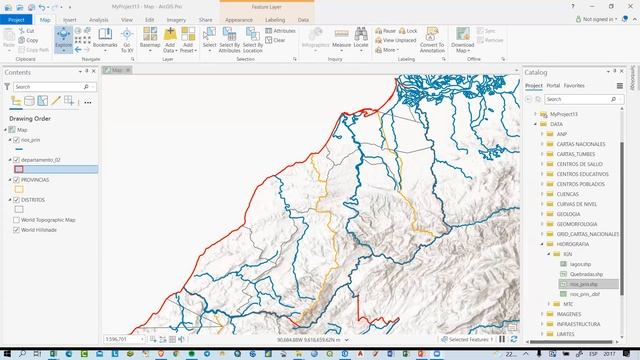
Task: Open the Basemap gallery
Action: tap(150, 40)
